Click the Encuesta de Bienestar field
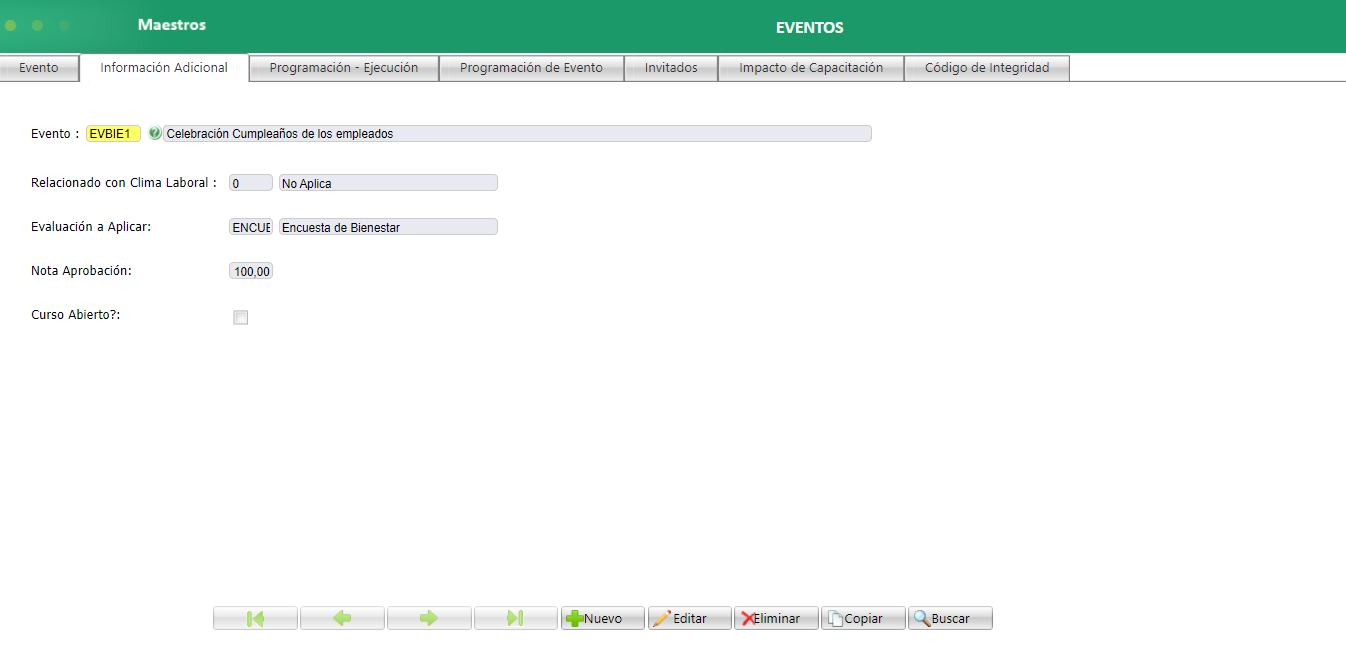The width and height of the screenshot is (1346, 652). click(x=388, y=227)
